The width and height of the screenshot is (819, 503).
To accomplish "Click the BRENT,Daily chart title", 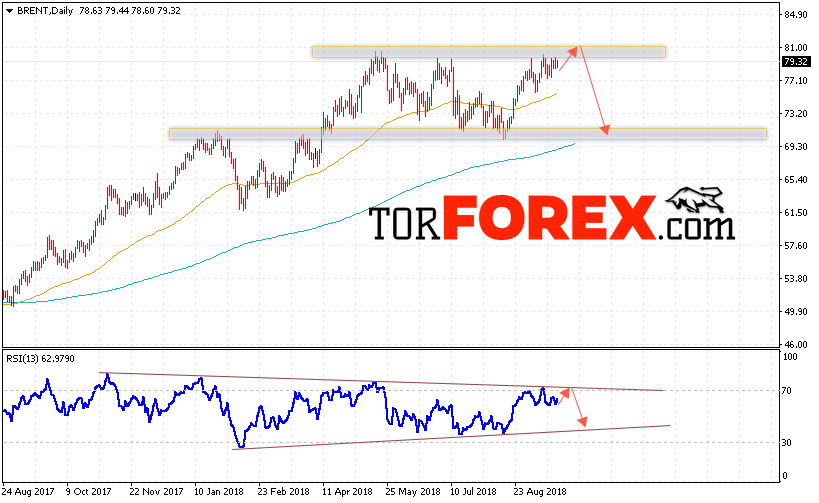I will 45,10.
